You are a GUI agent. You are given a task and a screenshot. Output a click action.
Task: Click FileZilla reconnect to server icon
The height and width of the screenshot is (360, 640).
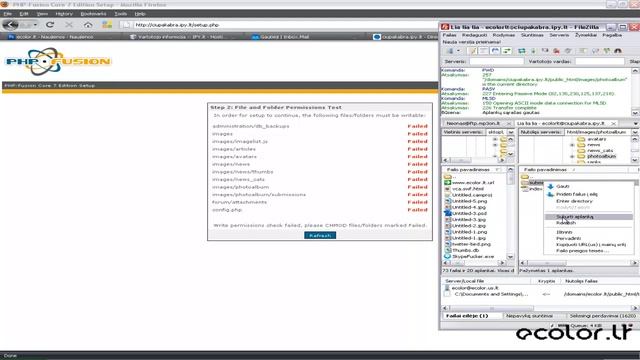pyautogui.click(x=568, y=51)
